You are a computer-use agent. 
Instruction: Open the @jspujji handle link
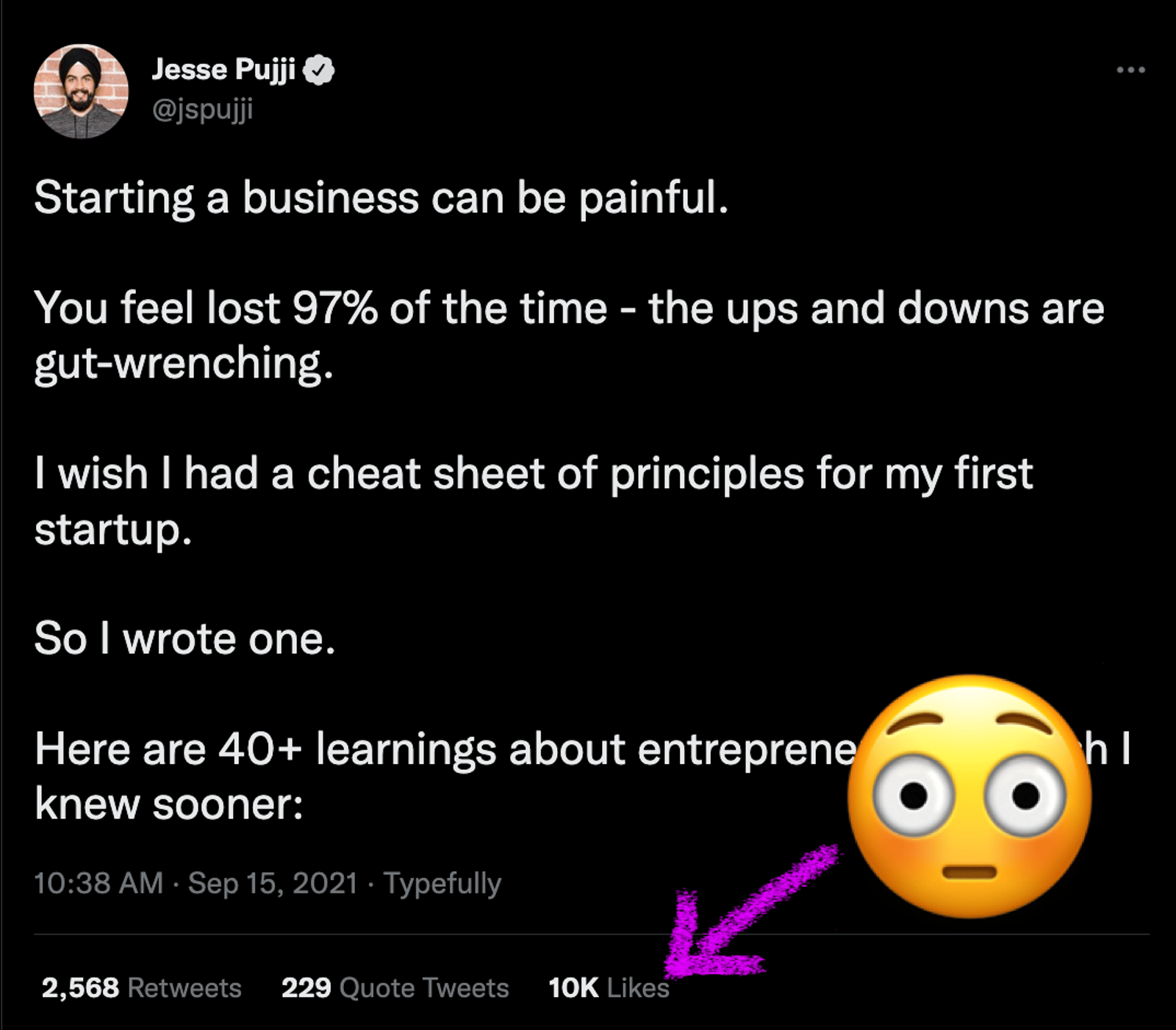202,109
